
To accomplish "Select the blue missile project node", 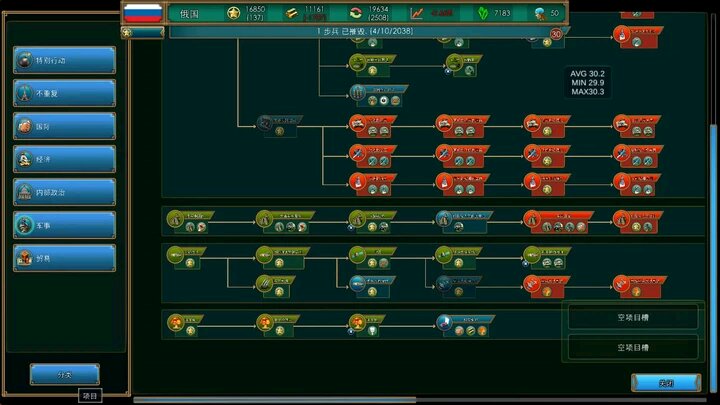I will coord(372,287).
